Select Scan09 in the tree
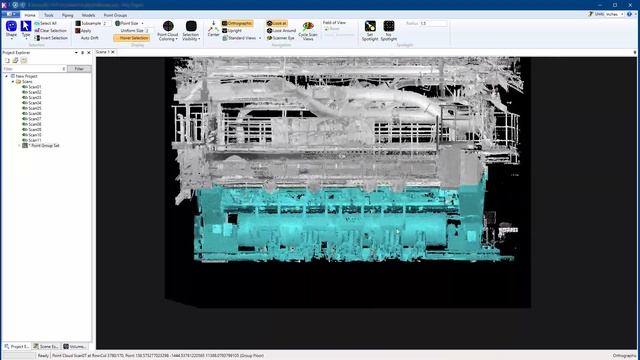 [x=35, y=129]
